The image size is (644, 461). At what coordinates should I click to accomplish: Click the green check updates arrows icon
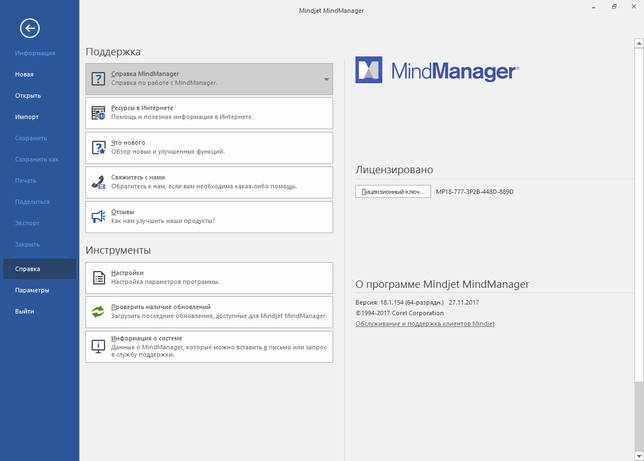(98, 312)
